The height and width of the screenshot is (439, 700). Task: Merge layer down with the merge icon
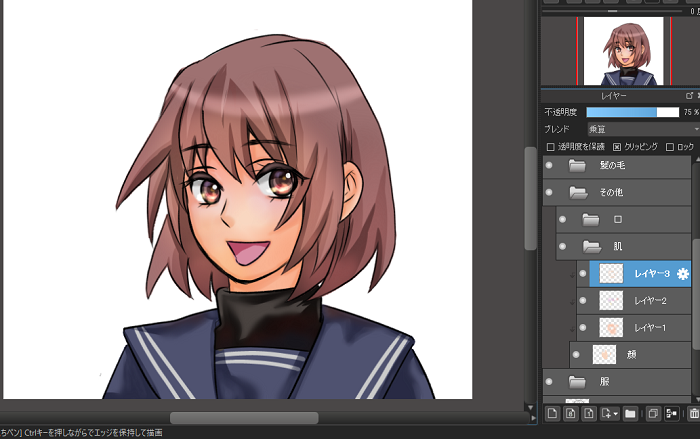[671, 412]
